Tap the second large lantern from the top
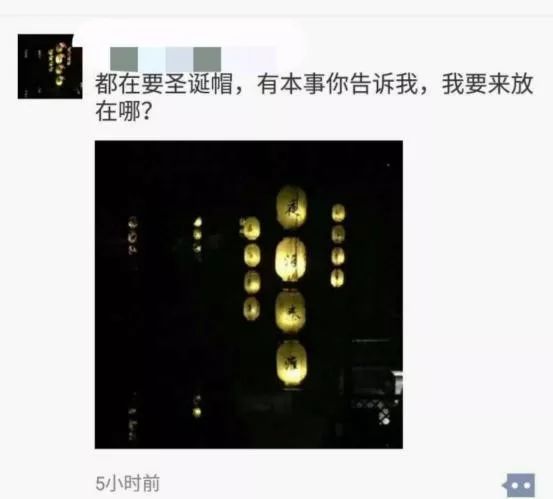The image size is (553, 499). coord(291,259)
